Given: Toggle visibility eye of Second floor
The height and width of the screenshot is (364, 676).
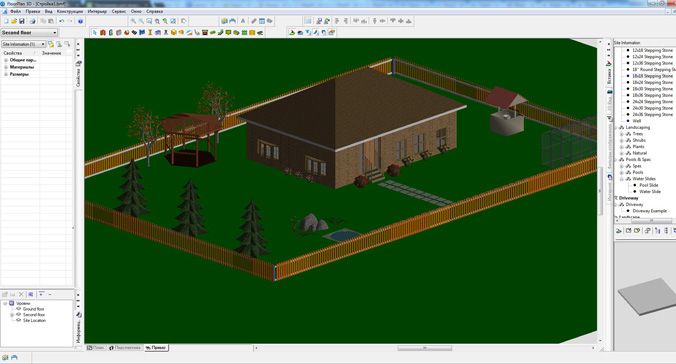Looking at the screenshot, I should click(19, 314).
